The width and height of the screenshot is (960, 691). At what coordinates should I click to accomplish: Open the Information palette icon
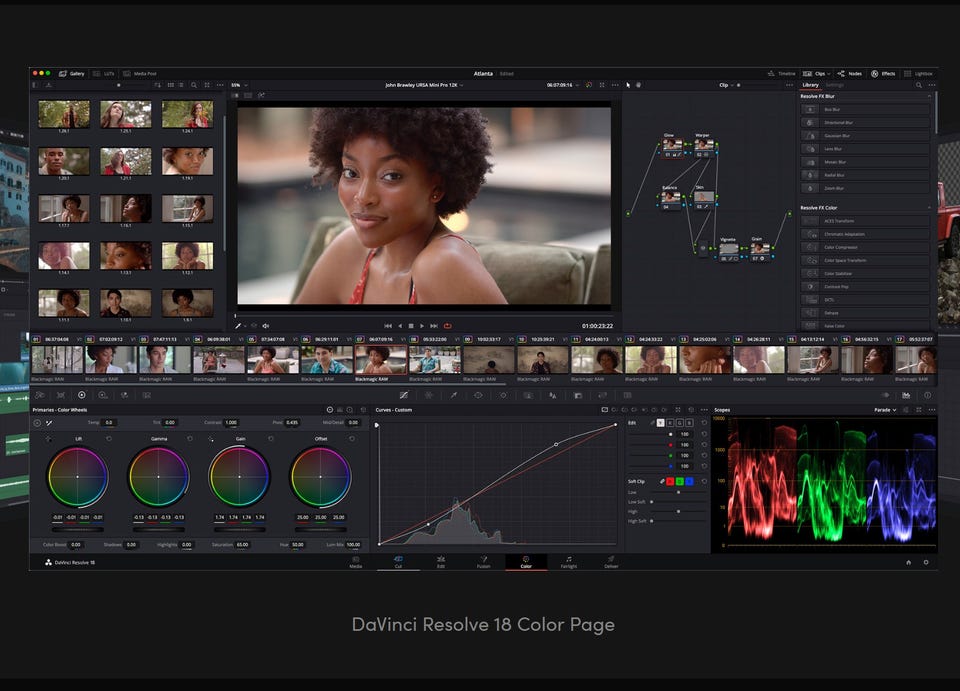click(x=928, y=395)
